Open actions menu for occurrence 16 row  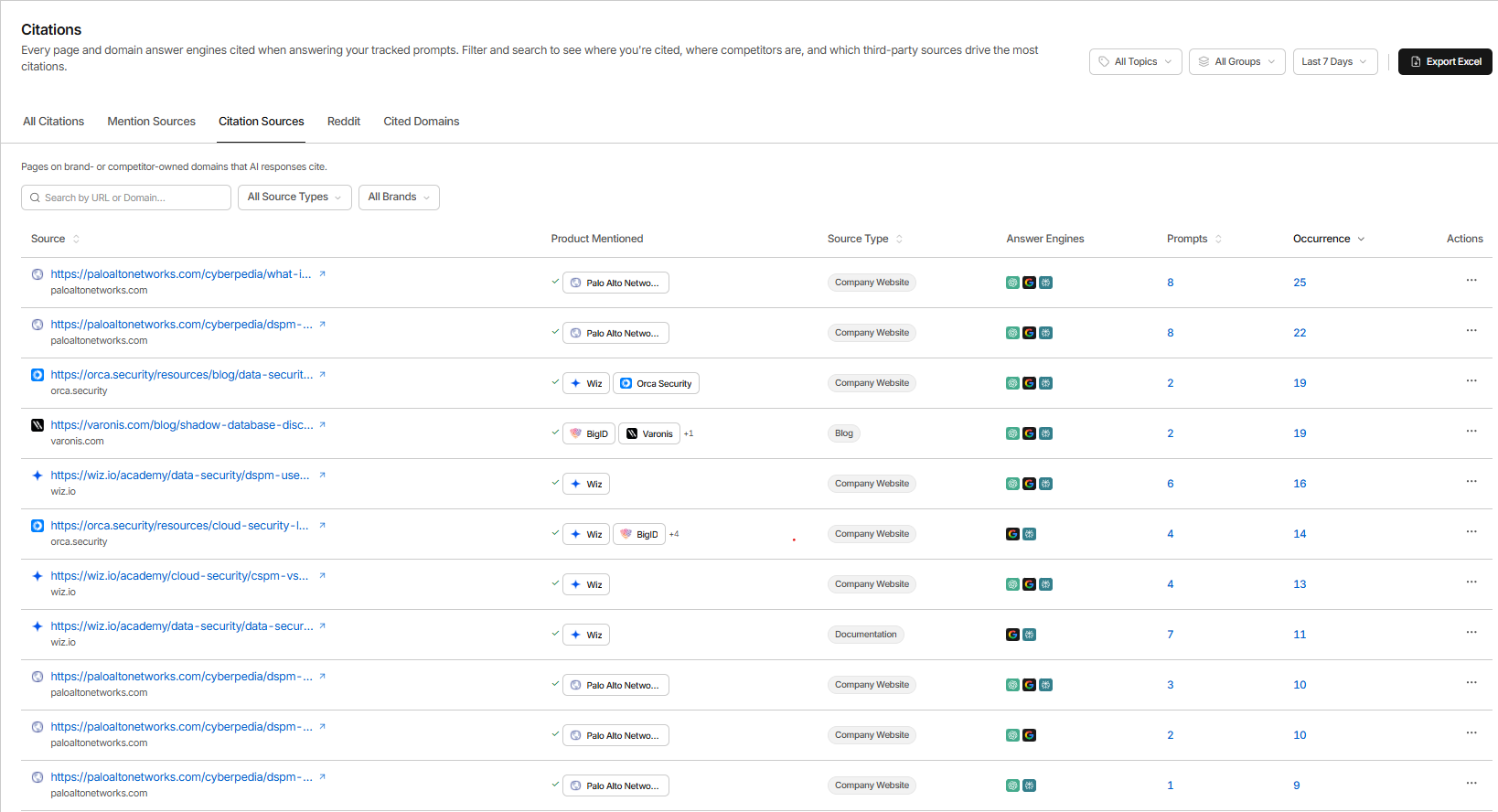1471,482
